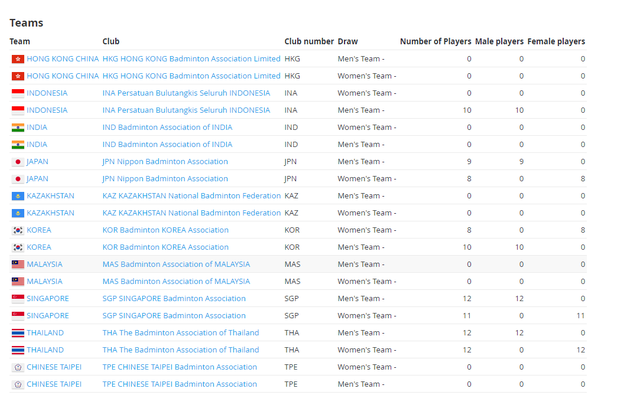
Task: Click the 'Male players' column header
Action: (x=500, y=42)
